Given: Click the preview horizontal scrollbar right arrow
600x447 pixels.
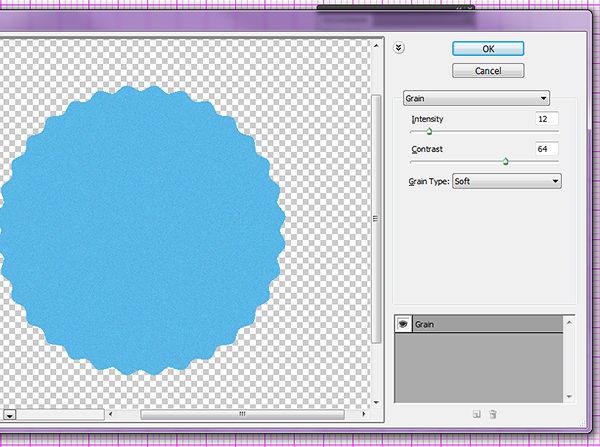Looking at the screenshot, I should 364,414.
